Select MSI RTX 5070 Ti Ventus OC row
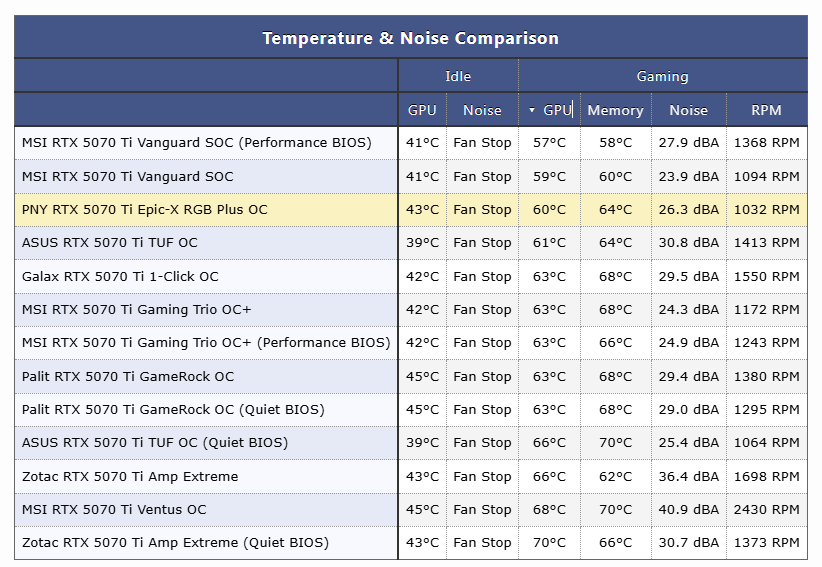822x567 pixels. 411,509
